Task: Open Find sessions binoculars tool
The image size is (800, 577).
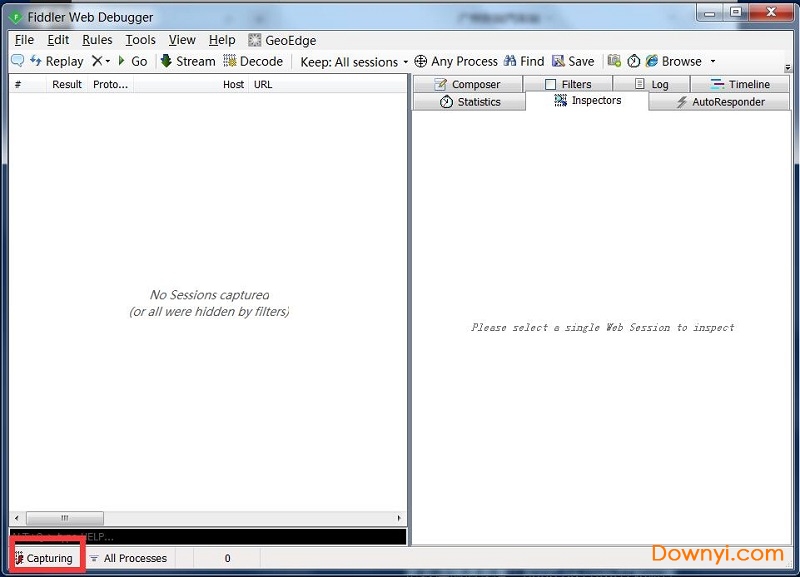Action: tap(524, 61)
